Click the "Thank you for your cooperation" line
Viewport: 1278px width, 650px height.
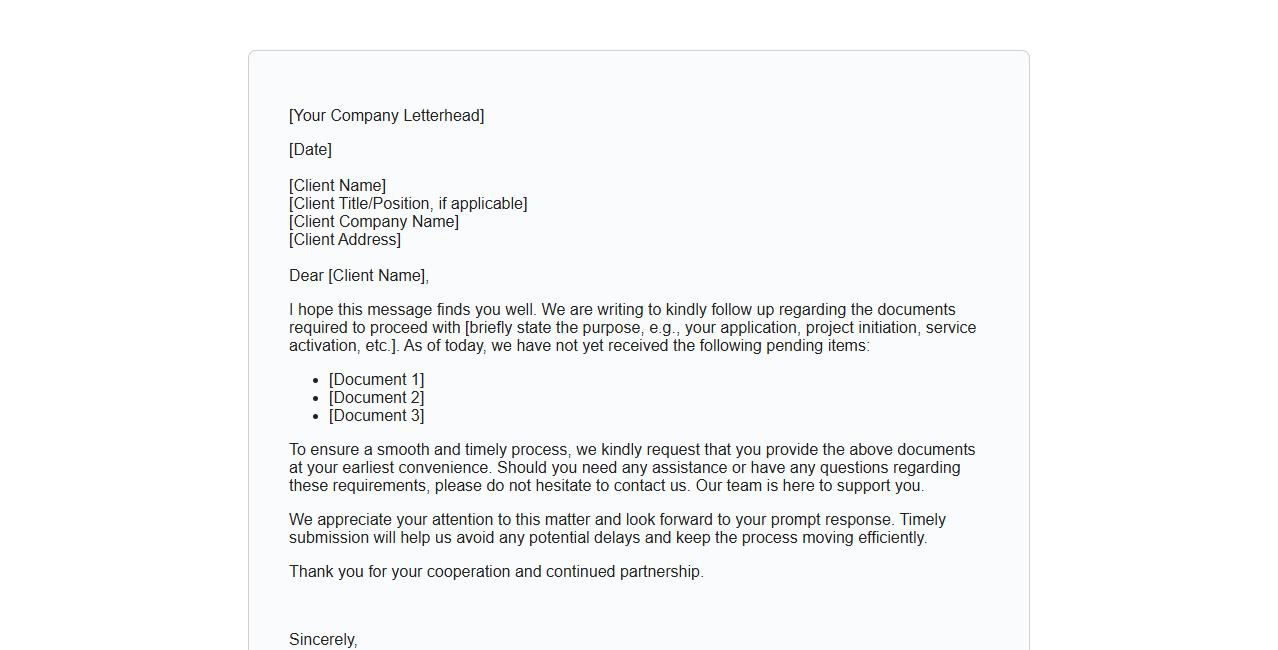[496, 572]
